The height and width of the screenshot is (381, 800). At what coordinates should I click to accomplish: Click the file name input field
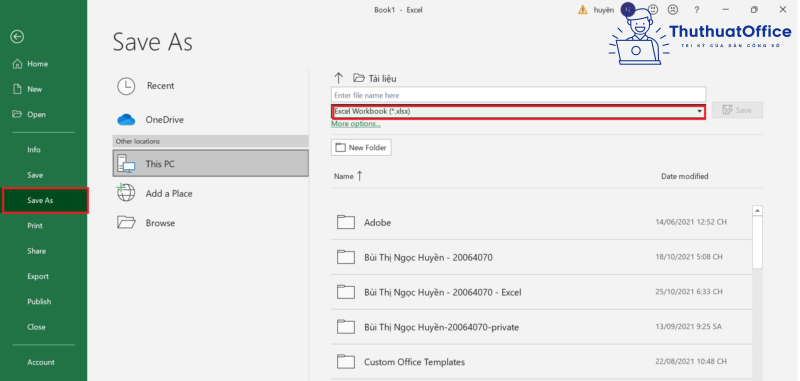(x=518, y=95)
